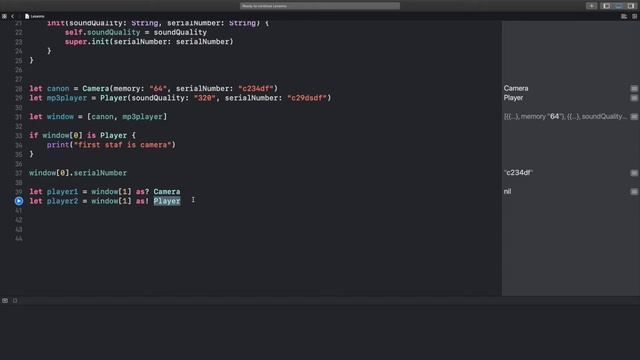
Task: Run playground up to line 40
Action: (19, 201)
